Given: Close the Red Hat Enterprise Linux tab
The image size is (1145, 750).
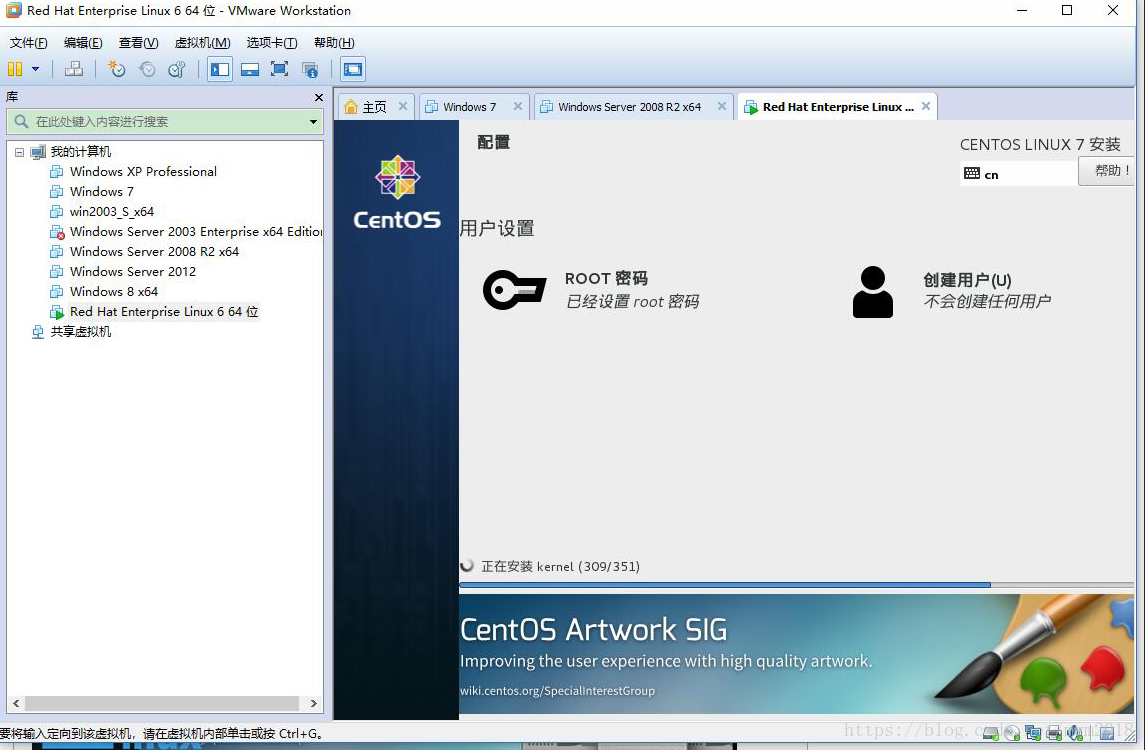Looking at the screenshot, I should (926, 107).
